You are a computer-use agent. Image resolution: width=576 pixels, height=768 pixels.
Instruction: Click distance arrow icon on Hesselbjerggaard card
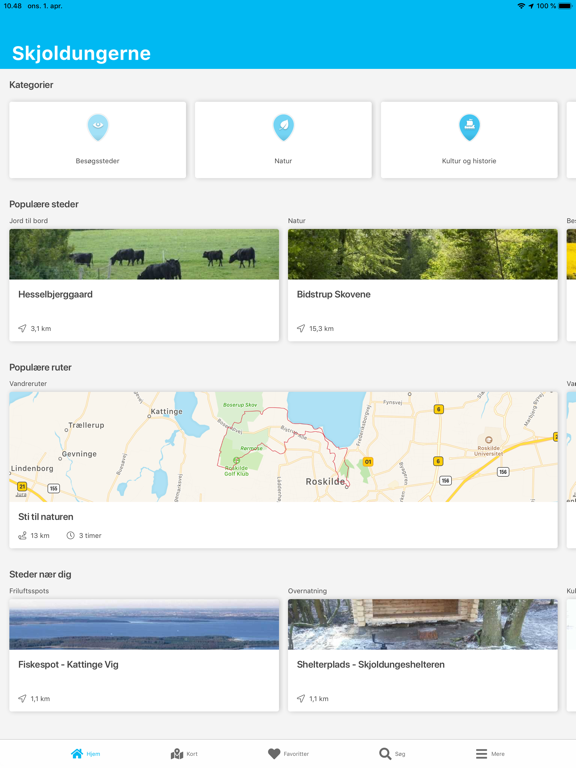click(x=22, y=328)
